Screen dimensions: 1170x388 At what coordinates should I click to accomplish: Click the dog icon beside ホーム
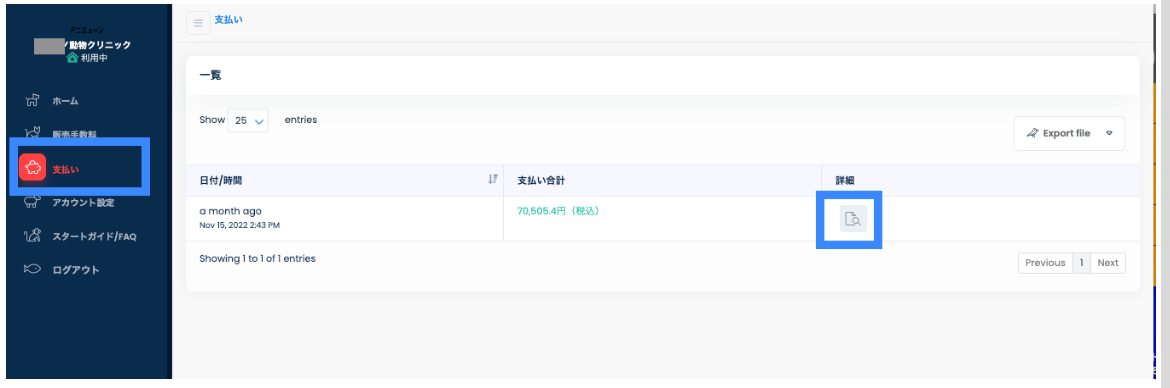coord(31,101)
